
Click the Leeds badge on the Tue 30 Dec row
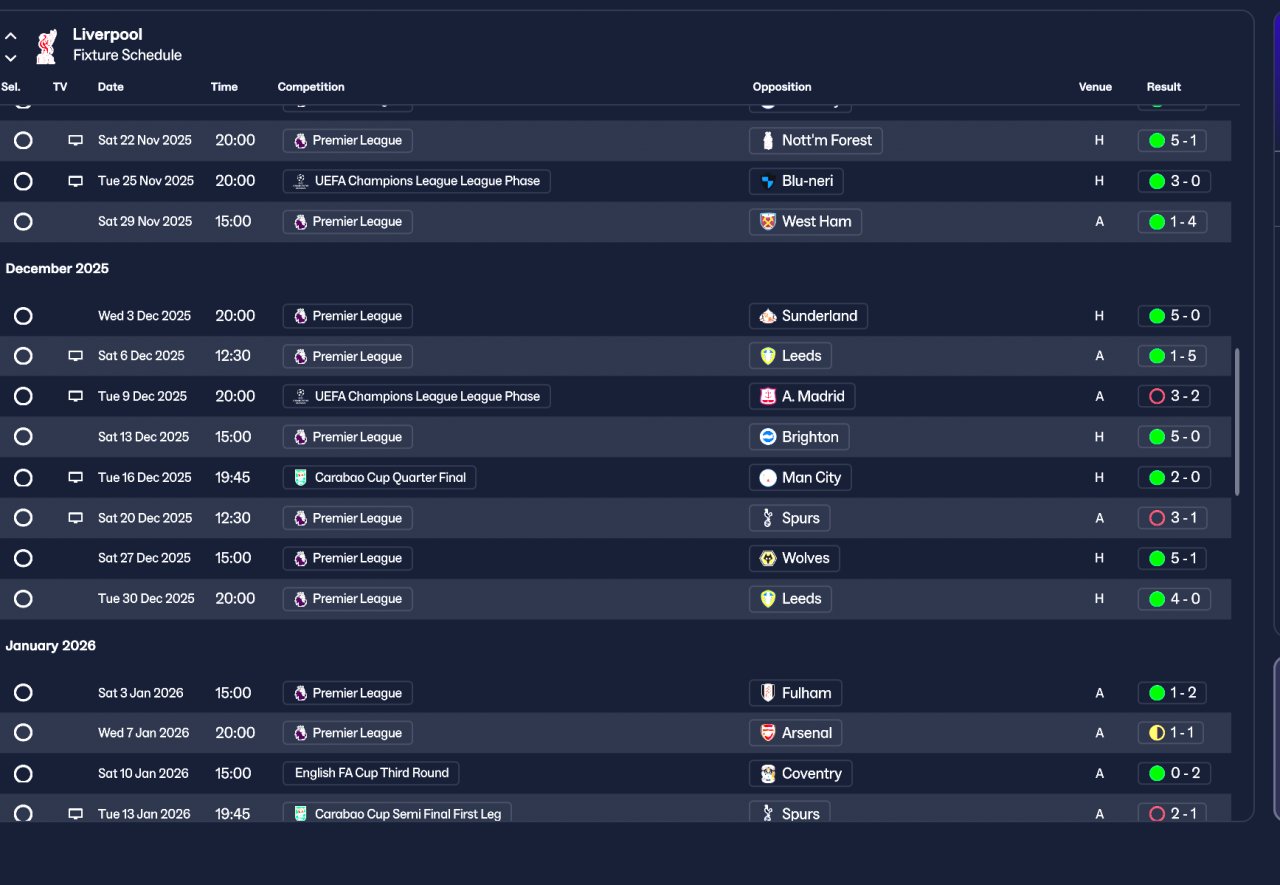coord(768,599)
